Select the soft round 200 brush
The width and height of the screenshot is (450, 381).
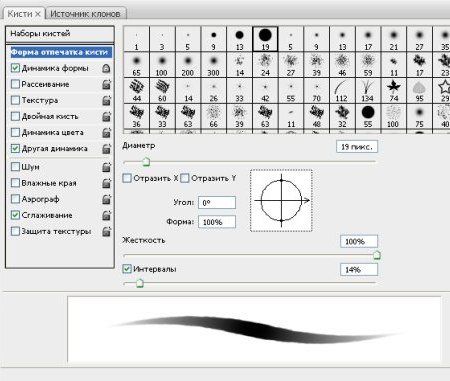click(188, 65)
